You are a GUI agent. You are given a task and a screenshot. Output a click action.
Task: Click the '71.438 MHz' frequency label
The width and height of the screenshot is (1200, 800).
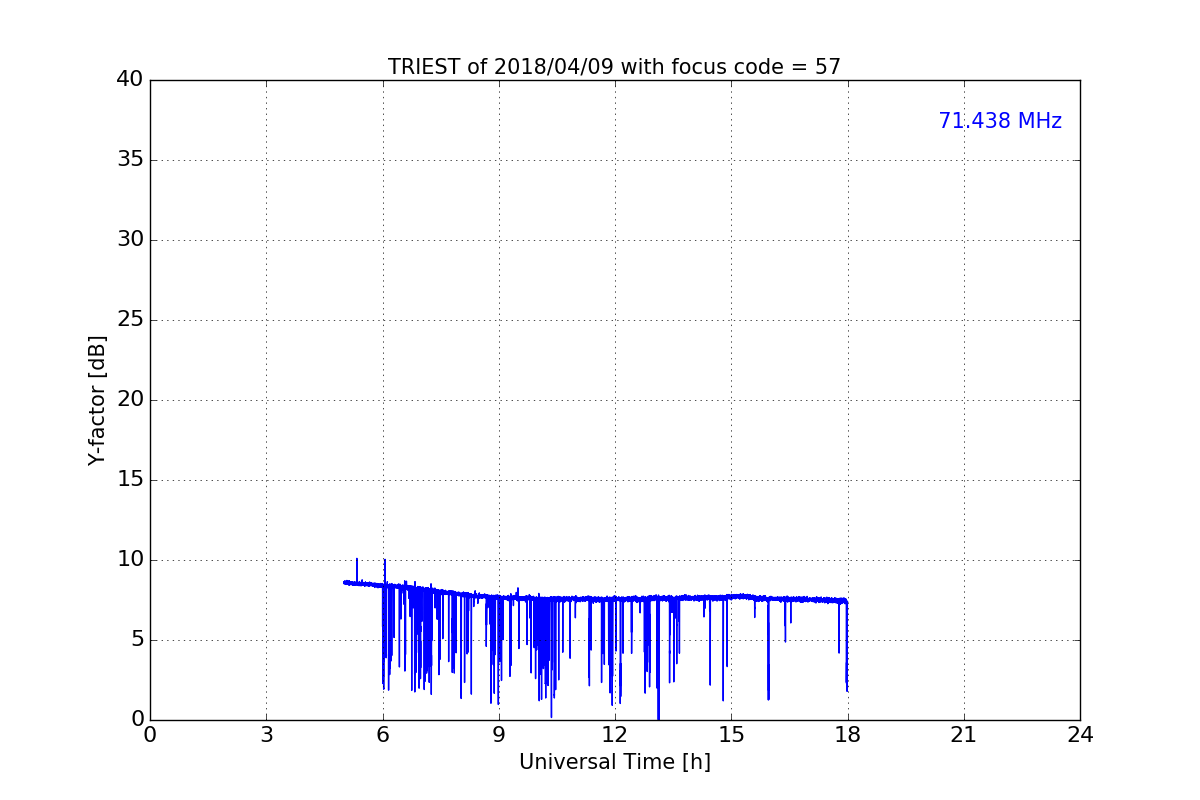coord(1000,121)
